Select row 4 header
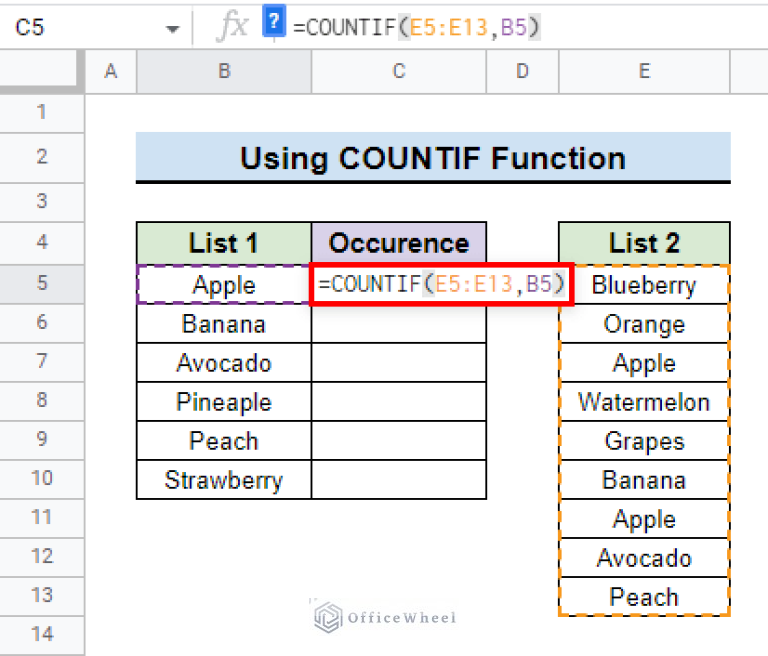The height and width of the screenshot is (656, 768). click(42, 243)
